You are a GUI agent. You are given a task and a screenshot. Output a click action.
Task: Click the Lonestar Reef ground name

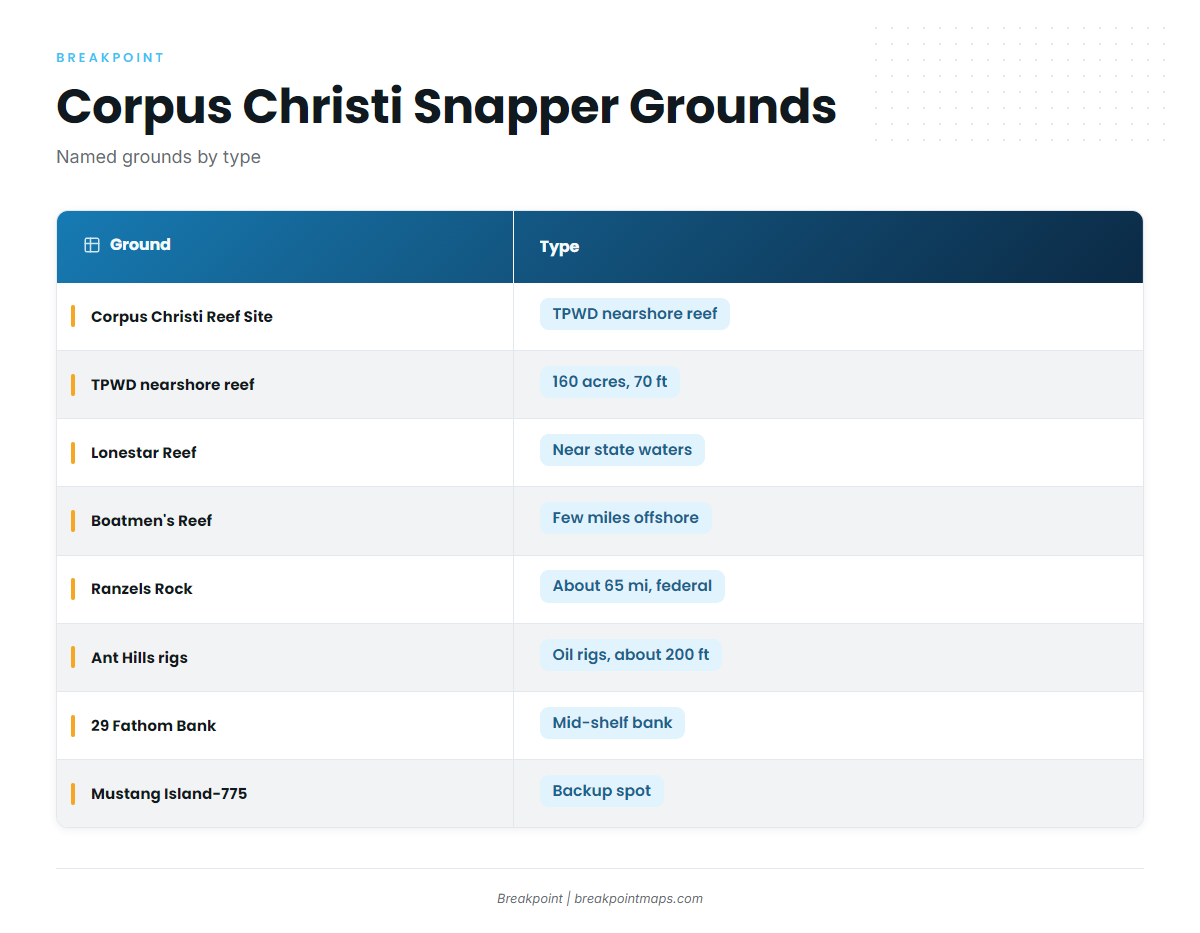point(144,452)
